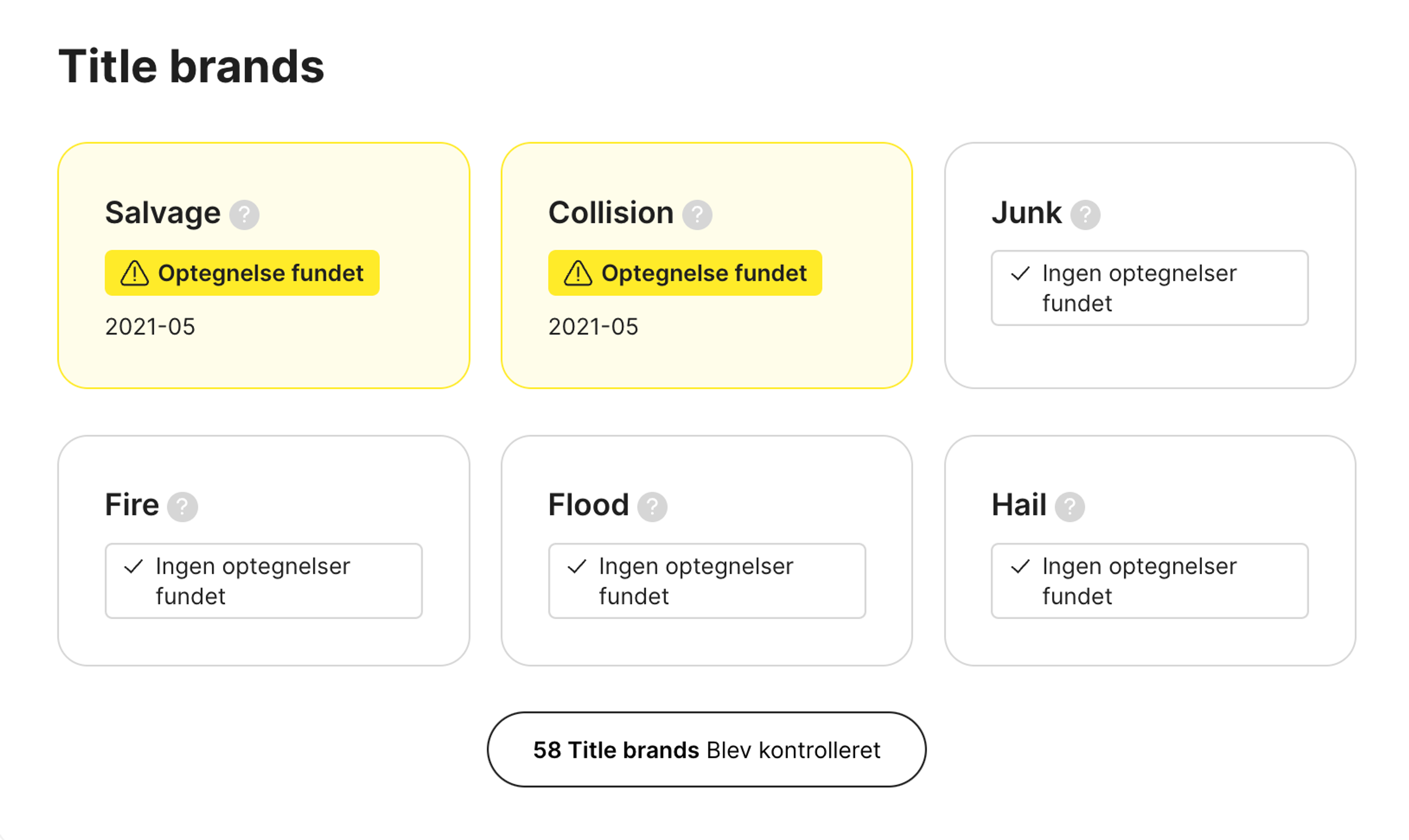
Task: Click Ingen optegnelser fundet box under Hail
Action: [x=1150, y=581]
